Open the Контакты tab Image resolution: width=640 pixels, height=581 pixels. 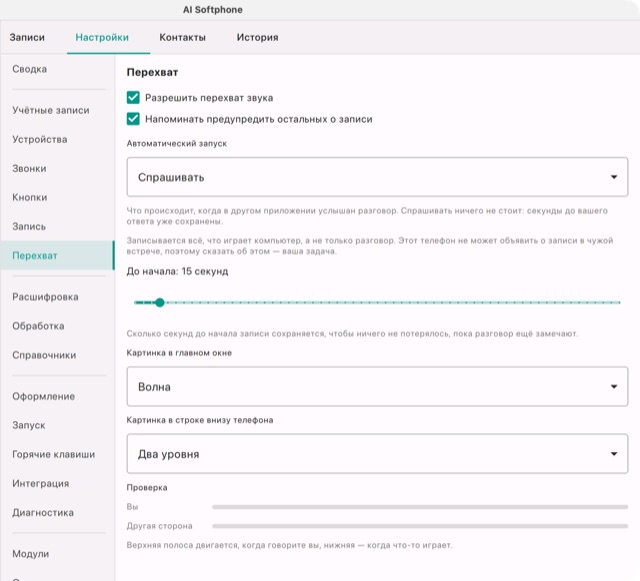[182, 37]
